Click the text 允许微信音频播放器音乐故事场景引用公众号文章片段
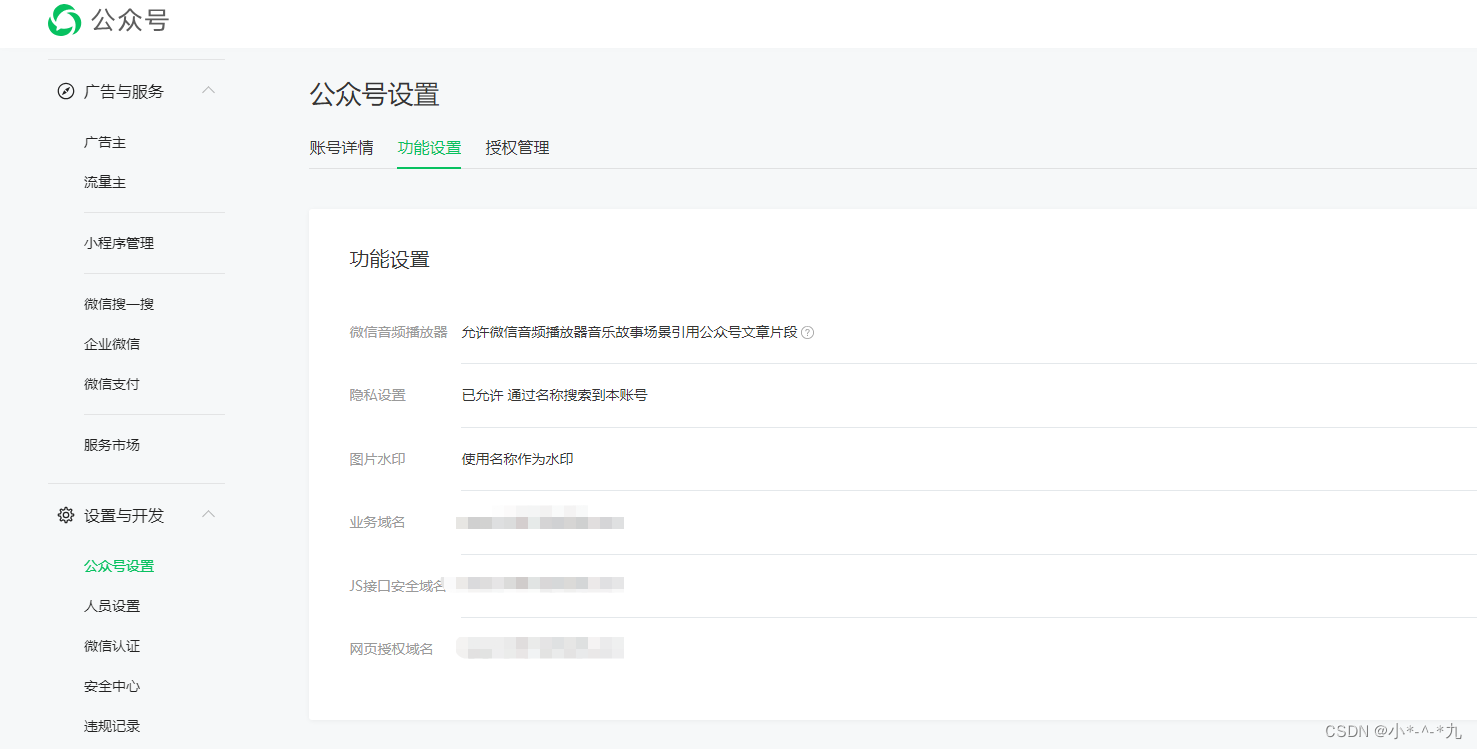1477x749 pixels. pyautogui.click(x=630, y=332)
